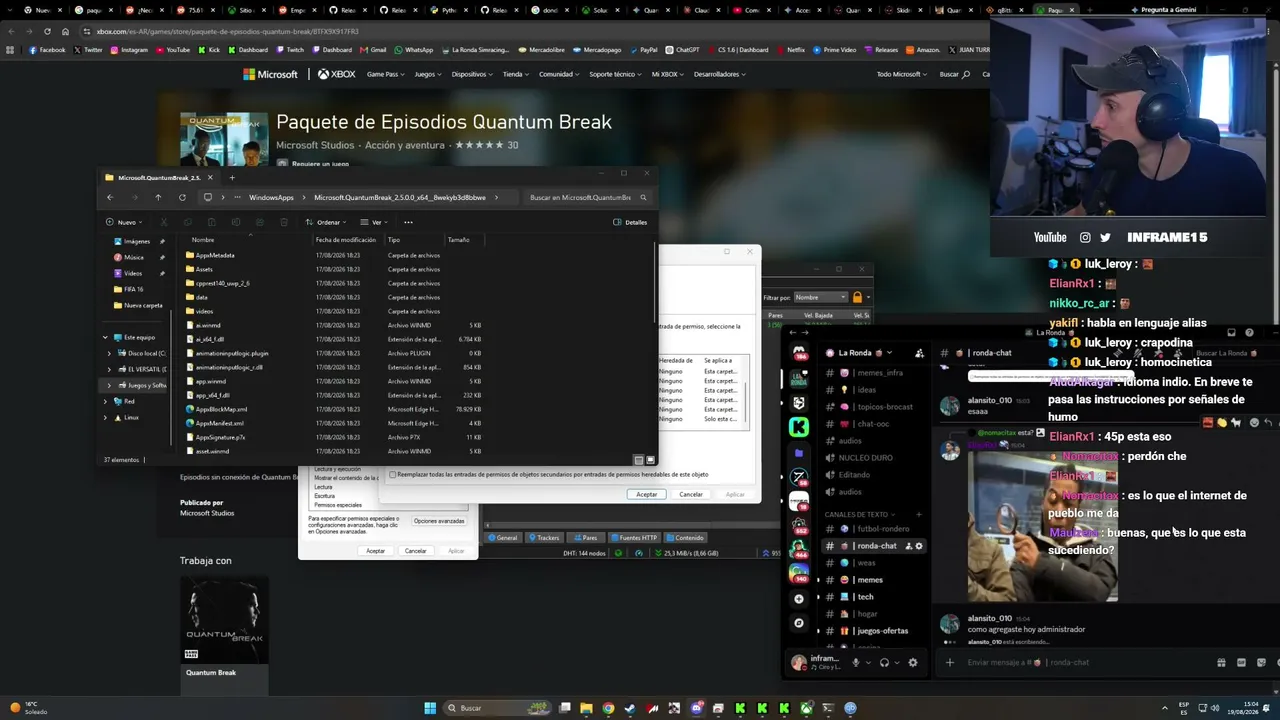Open the Windows Start menu
The height and width of the screenshot is (720, 1280).
pos(430,708)
